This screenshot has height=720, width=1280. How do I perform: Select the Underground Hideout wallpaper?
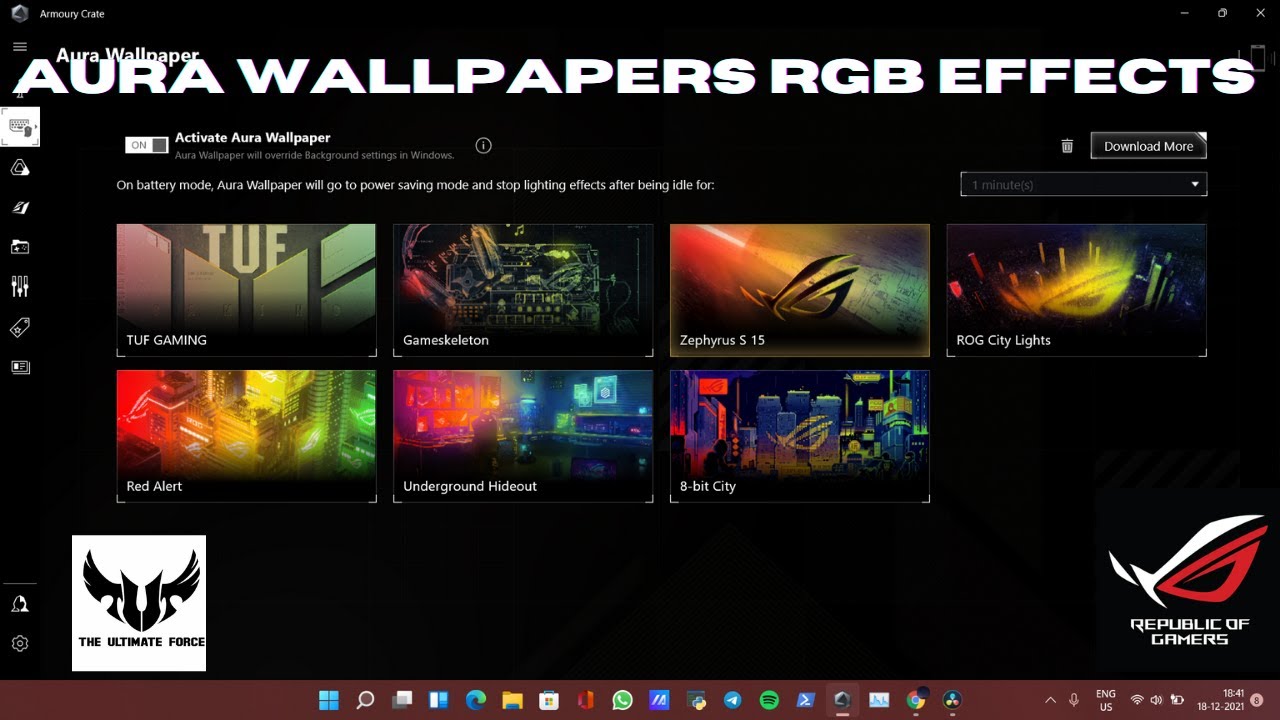pyautogui.click(x=523, y=436)
